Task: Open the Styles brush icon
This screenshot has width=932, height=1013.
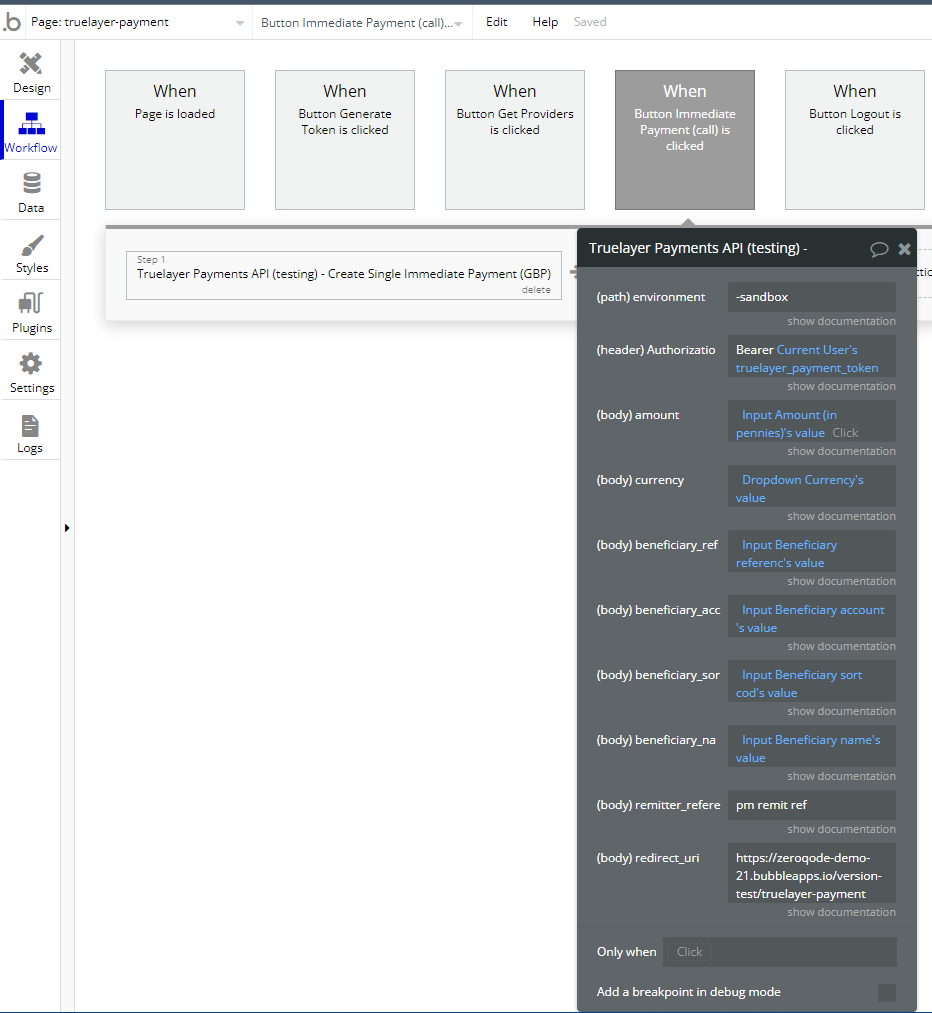Action: (x=32, y=245)
